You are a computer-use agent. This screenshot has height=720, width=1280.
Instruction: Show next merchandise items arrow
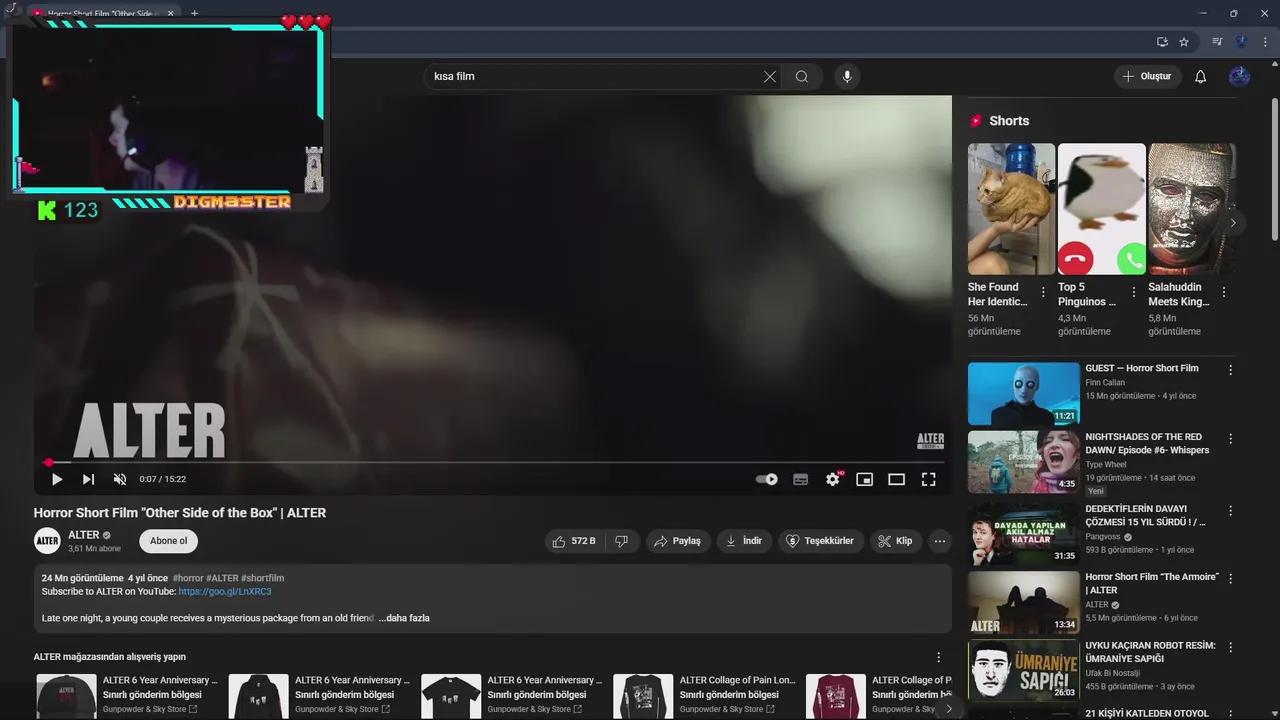tap(948, 709)
